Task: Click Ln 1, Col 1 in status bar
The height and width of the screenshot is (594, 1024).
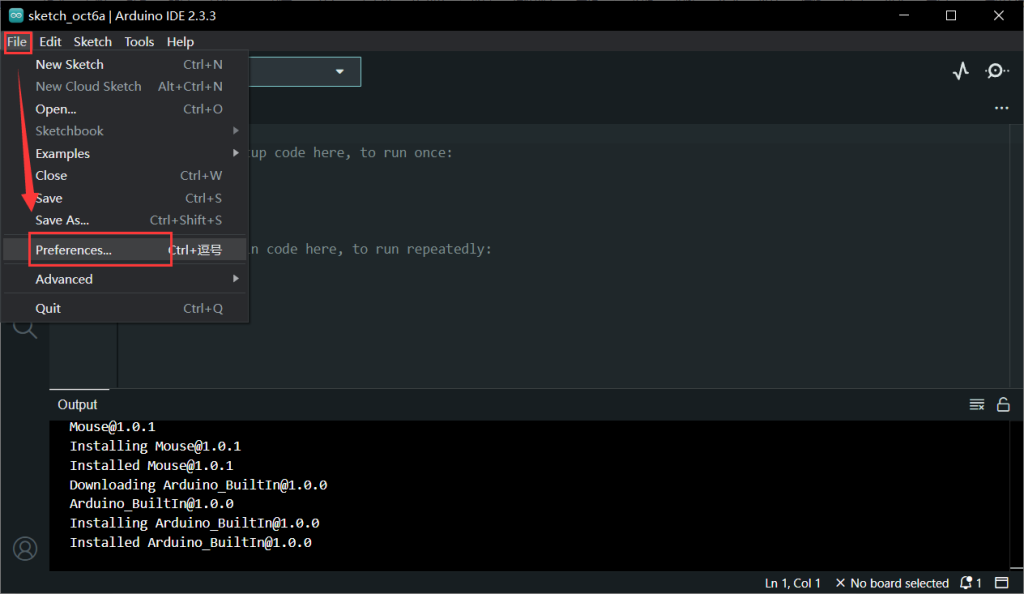Action: 793,583
